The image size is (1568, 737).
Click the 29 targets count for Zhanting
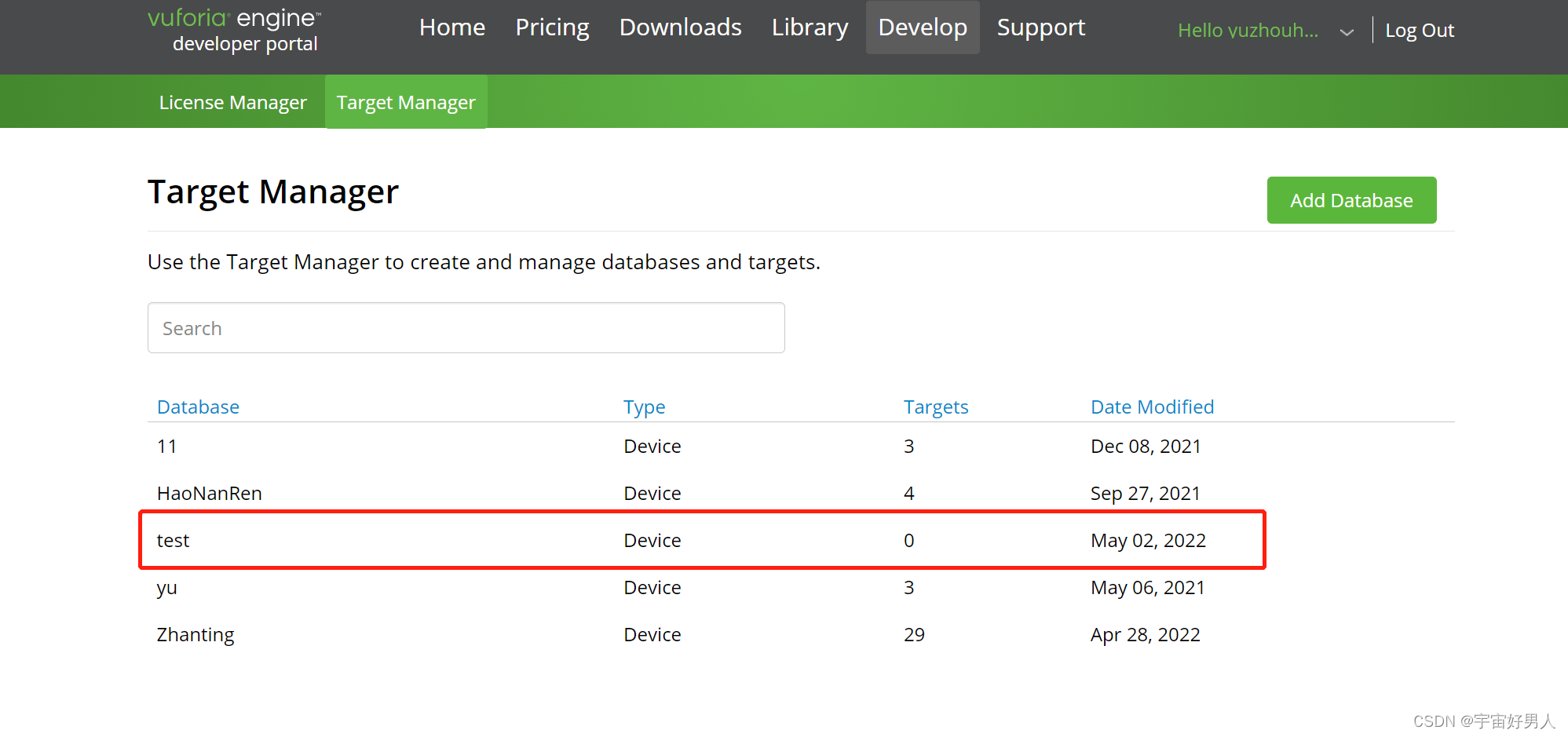pyautogui.click(x=914, y=635)
